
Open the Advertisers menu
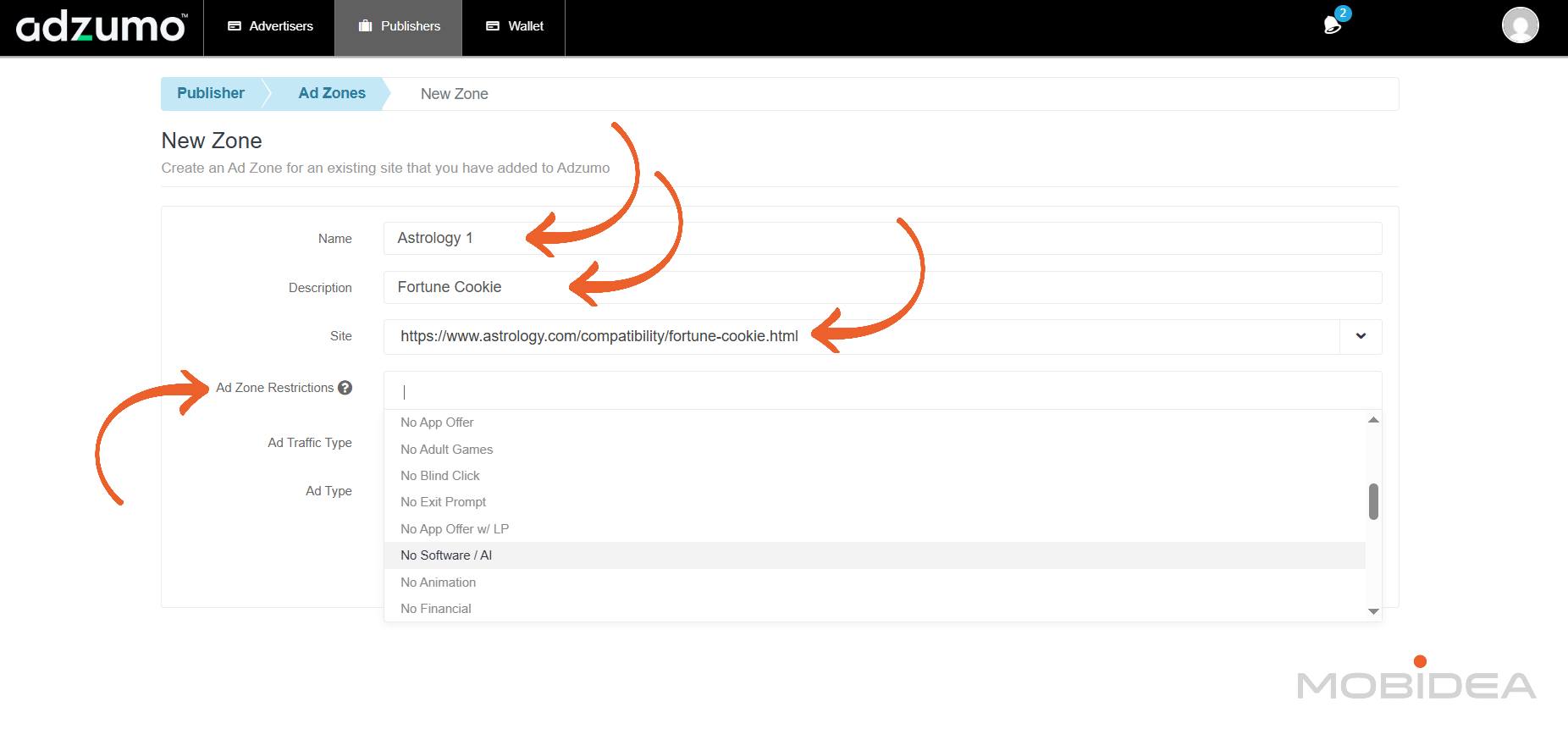click(x=270, y=26)
